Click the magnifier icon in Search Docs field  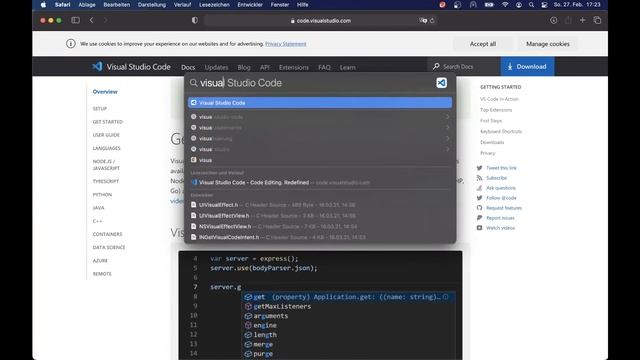[436, 66]
